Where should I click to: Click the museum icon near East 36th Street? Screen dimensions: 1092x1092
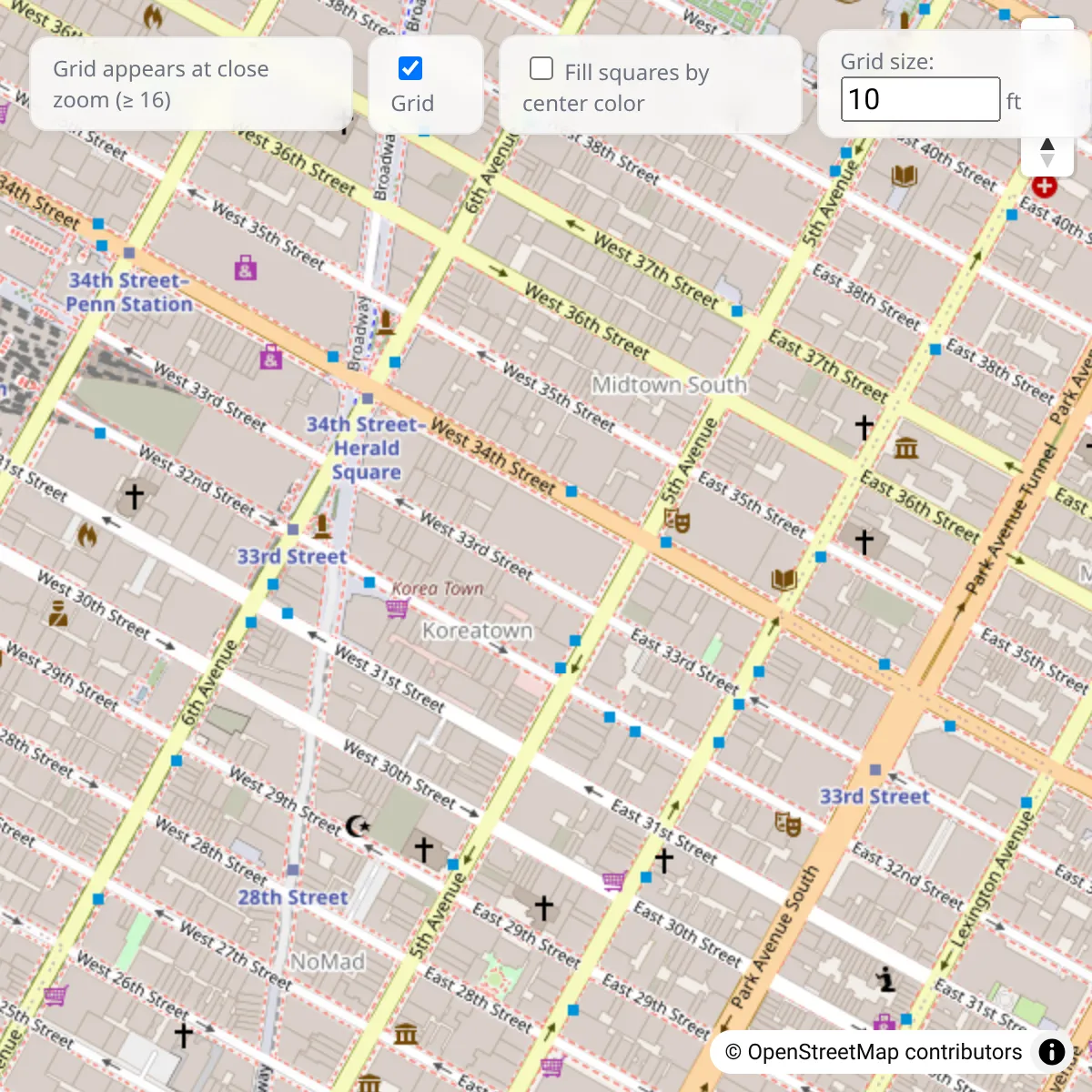[x=906, y=448]
